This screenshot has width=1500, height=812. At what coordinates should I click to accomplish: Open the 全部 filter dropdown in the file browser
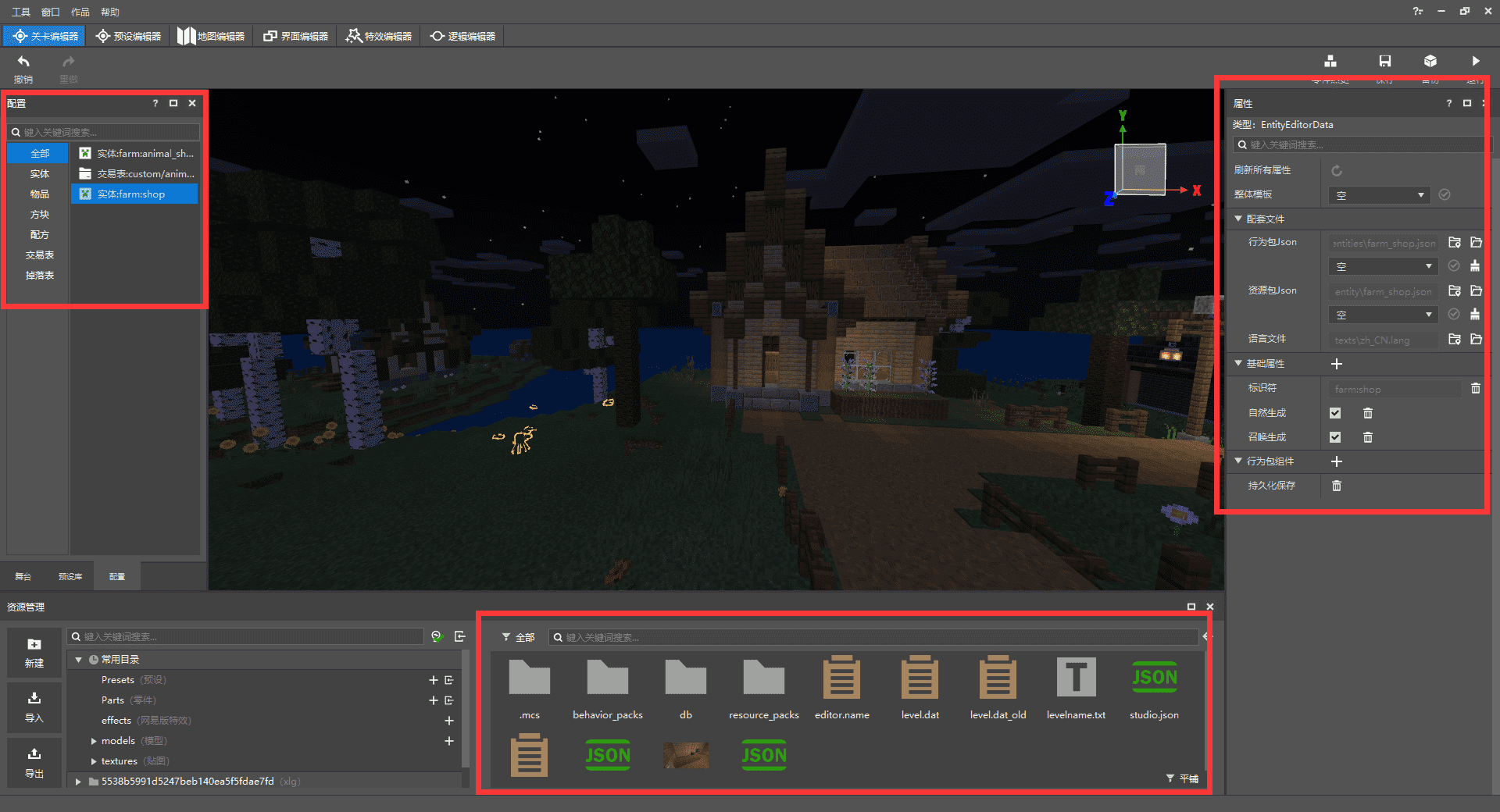pos(518,637)
